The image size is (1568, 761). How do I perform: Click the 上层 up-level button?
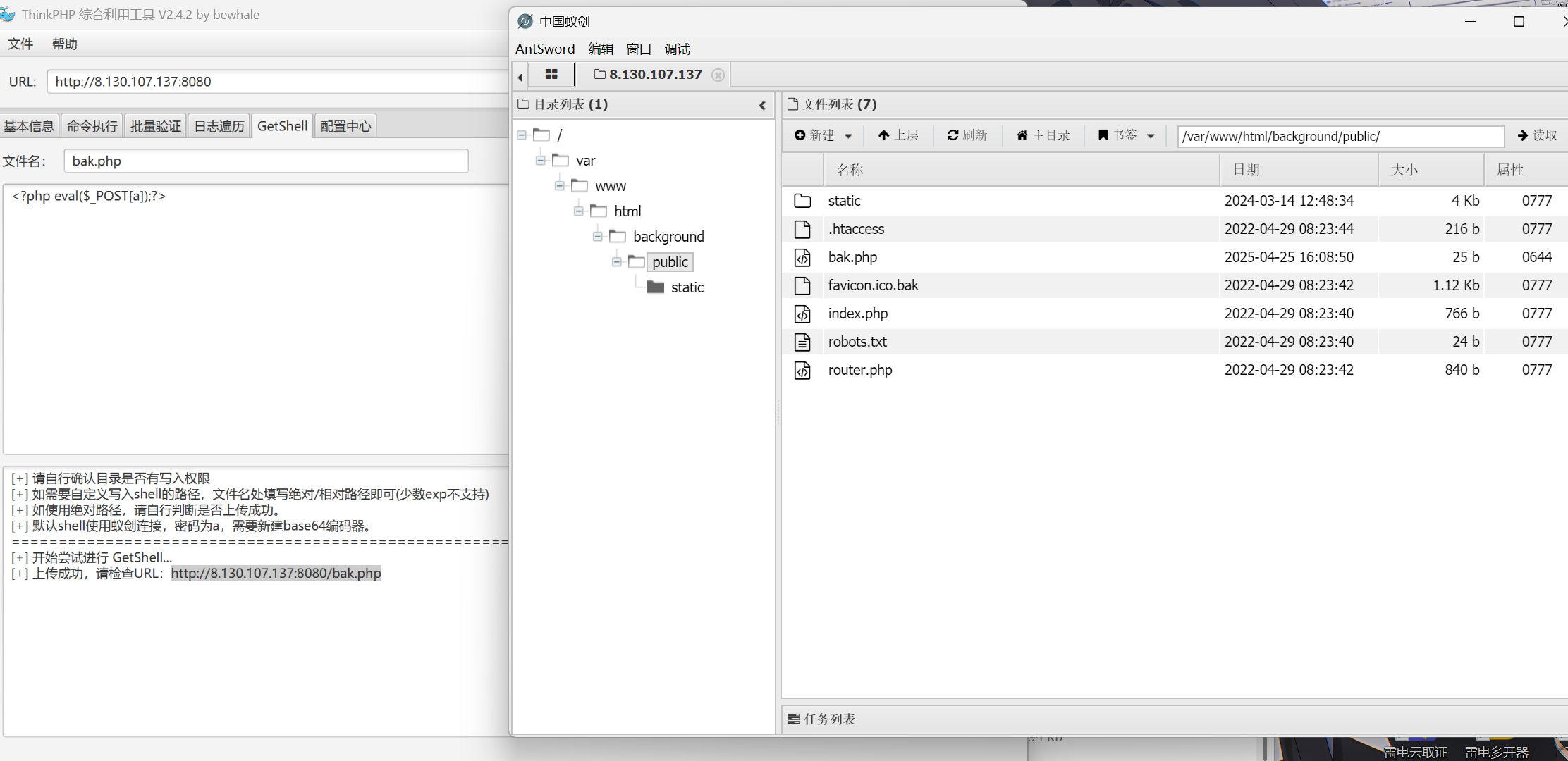click(x=898, y=135)
